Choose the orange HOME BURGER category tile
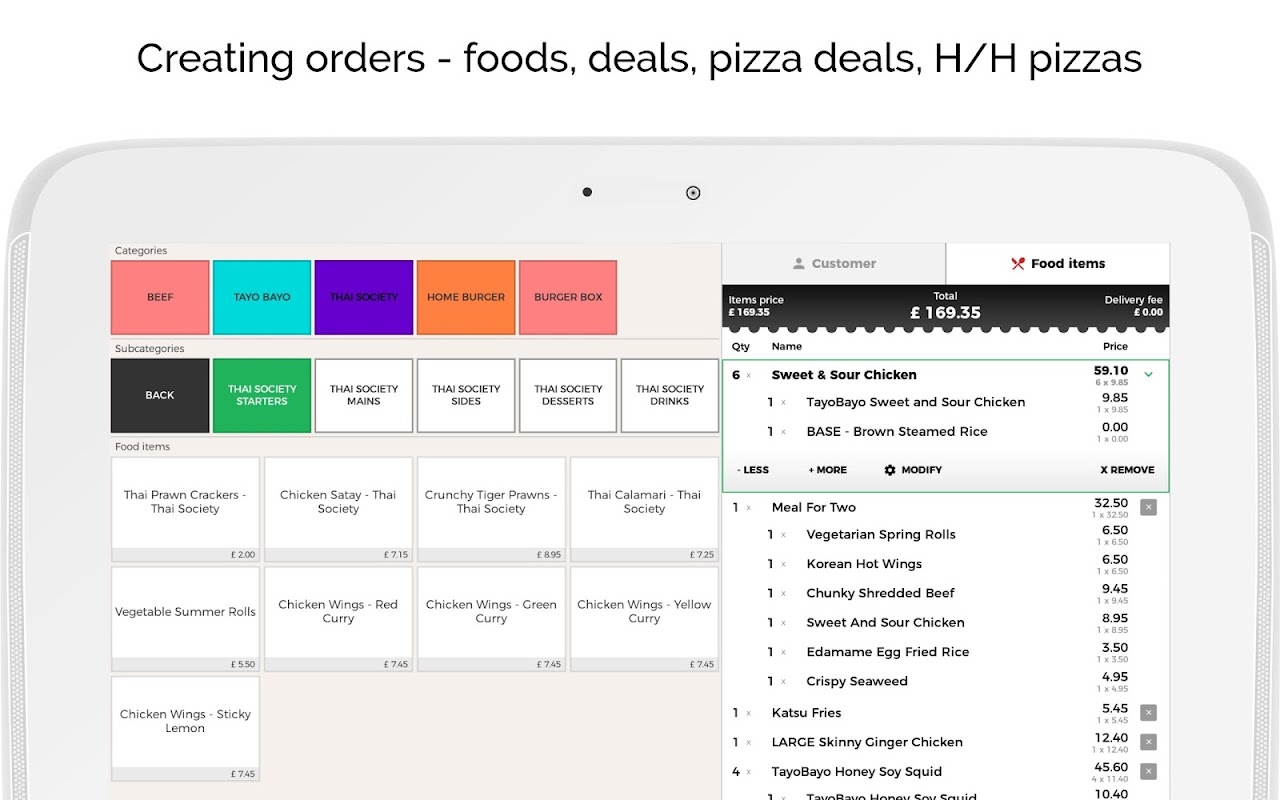This screenshot has width=1280, height=800. click(466, 297)
